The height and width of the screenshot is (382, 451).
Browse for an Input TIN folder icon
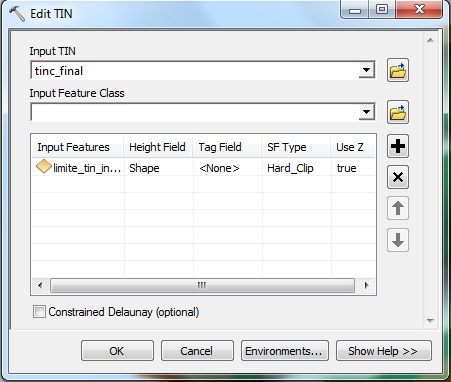398,70
